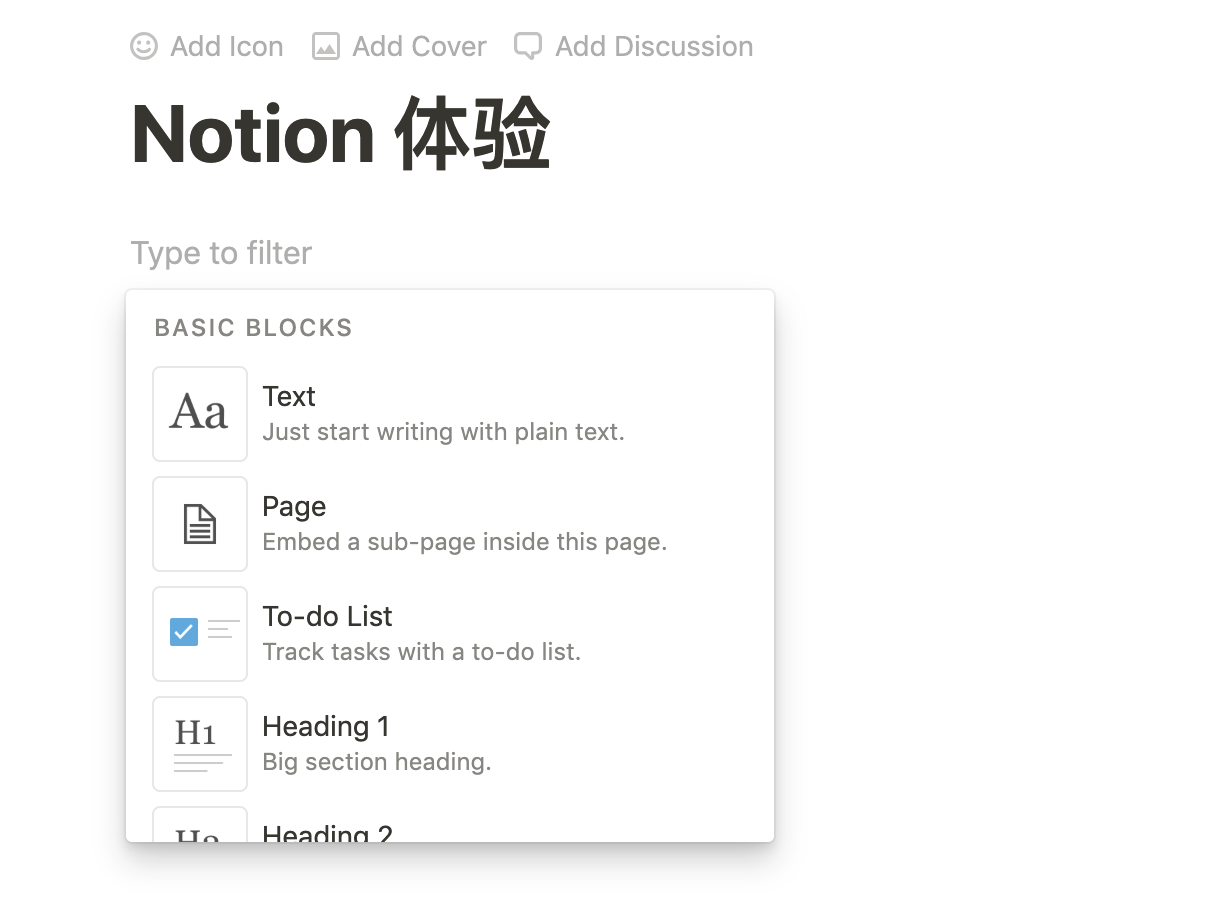The height and width of the screenshot is (916, 1232).
Task: Click the Add Cover label
Action: tap(419, 46)
